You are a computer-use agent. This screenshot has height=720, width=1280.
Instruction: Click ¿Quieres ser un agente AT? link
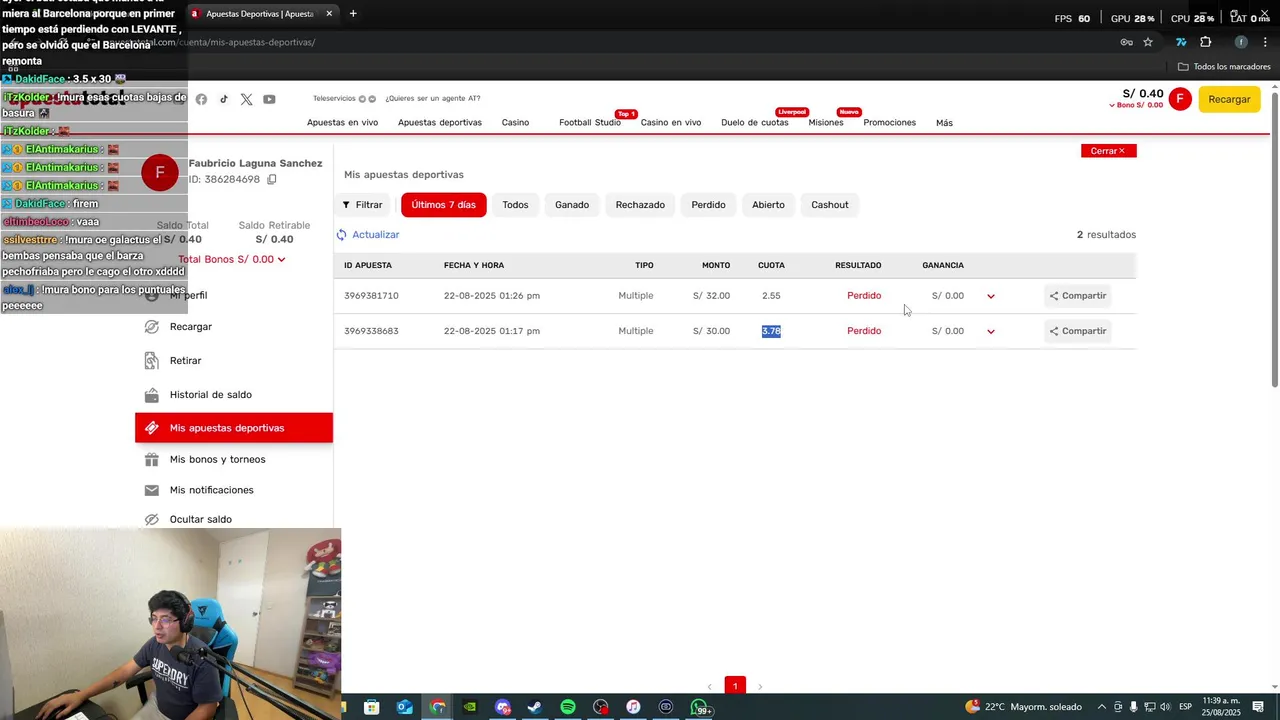click(433, 99)
